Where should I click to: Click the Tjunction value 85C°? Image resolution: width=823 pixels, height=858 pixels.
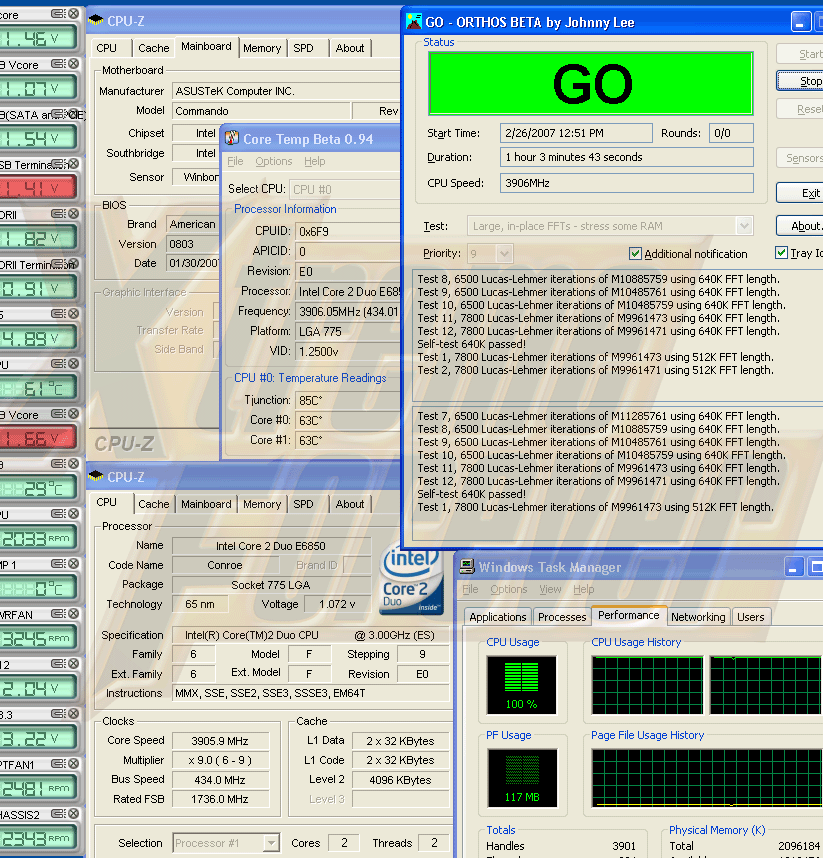[349, 401]
